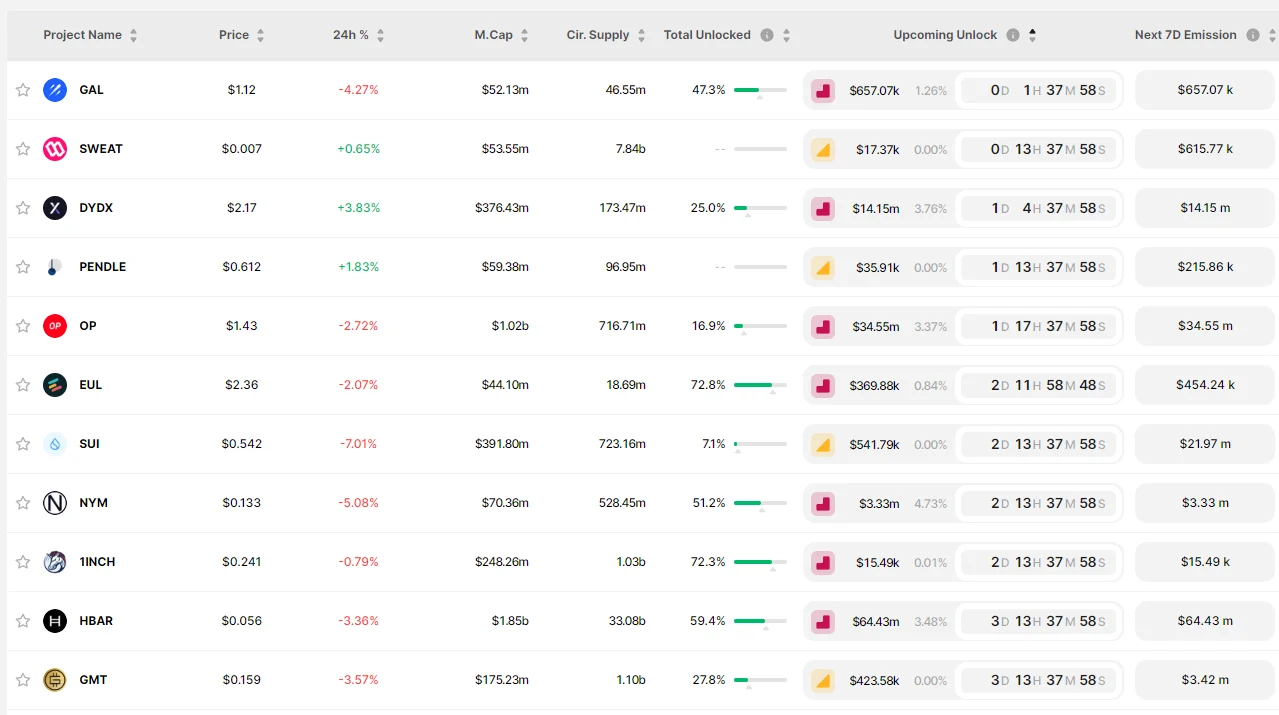Viewport: 1279px width, 715px height.
Task: Click the Upcoming Unlock info icon
Action: click(x=1013, y=35)
